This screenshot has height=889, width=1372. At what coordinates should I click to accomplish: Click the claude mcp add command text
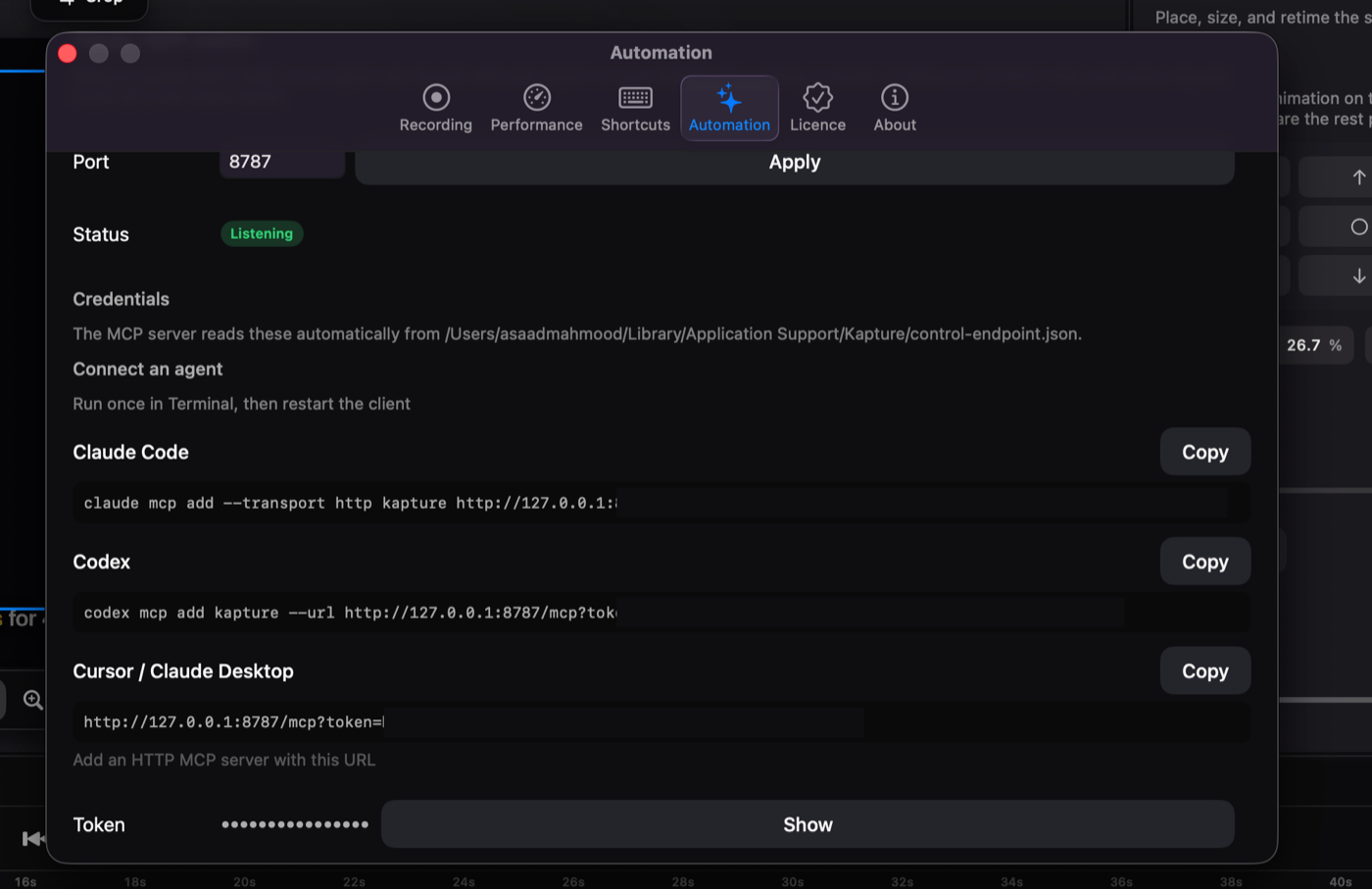pos(350,503)
